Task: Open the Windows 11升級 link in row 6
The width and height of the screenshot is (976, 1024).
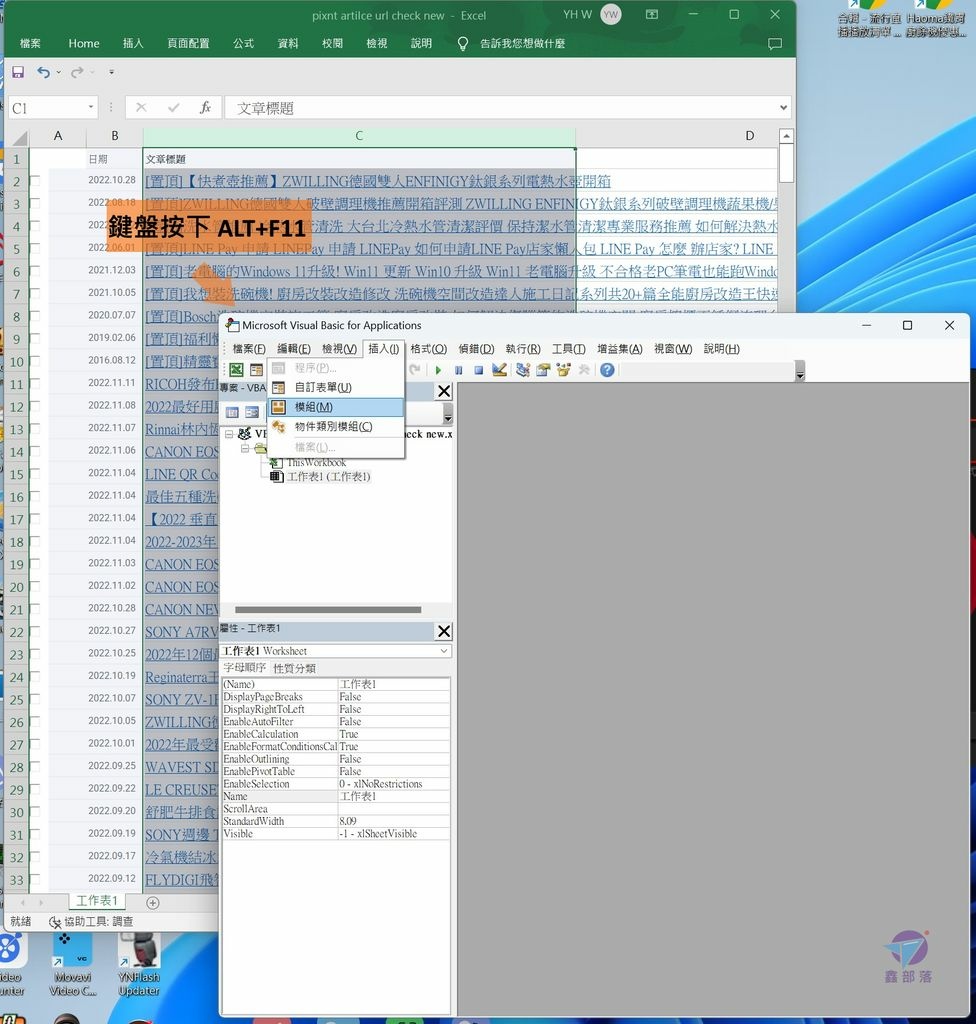Action: point(461,271)
